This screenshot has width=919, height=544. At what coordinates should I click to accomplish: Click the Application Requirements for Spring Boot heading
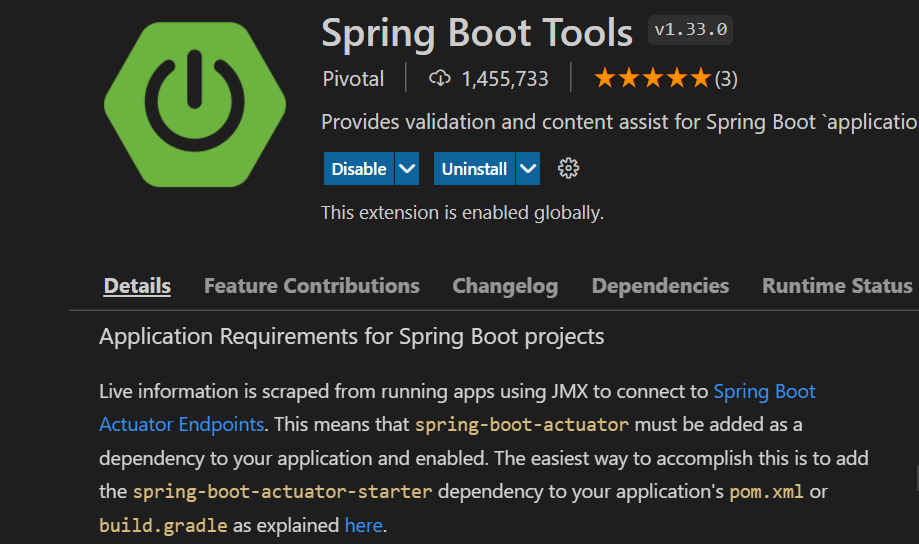click(352, 336)
